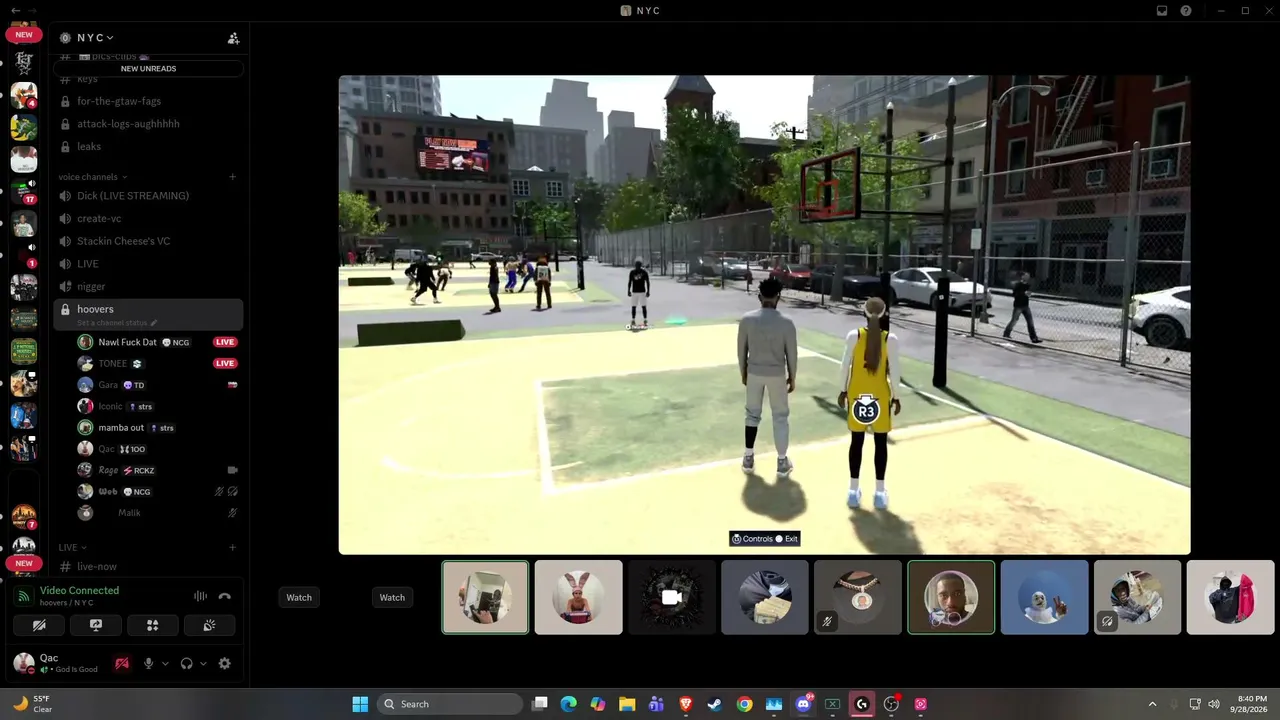Select the pendant chain avatar participant tile
The image size is (1280, 720).
click(857, 597)
